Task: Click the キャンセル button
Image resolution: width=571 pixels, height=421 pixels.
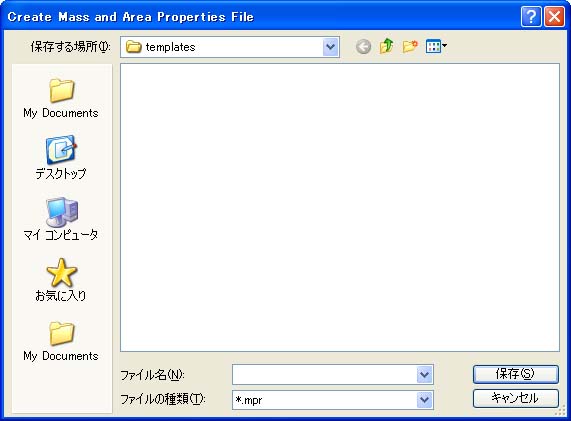Action: click(515, 398)
